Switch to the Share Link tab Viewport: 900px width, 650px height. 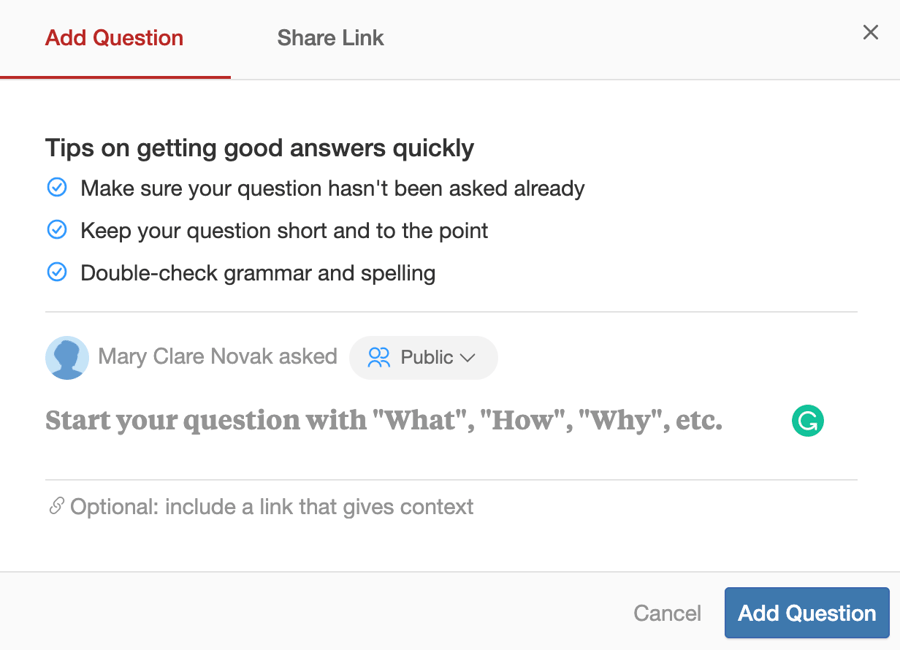pos(330,38)
